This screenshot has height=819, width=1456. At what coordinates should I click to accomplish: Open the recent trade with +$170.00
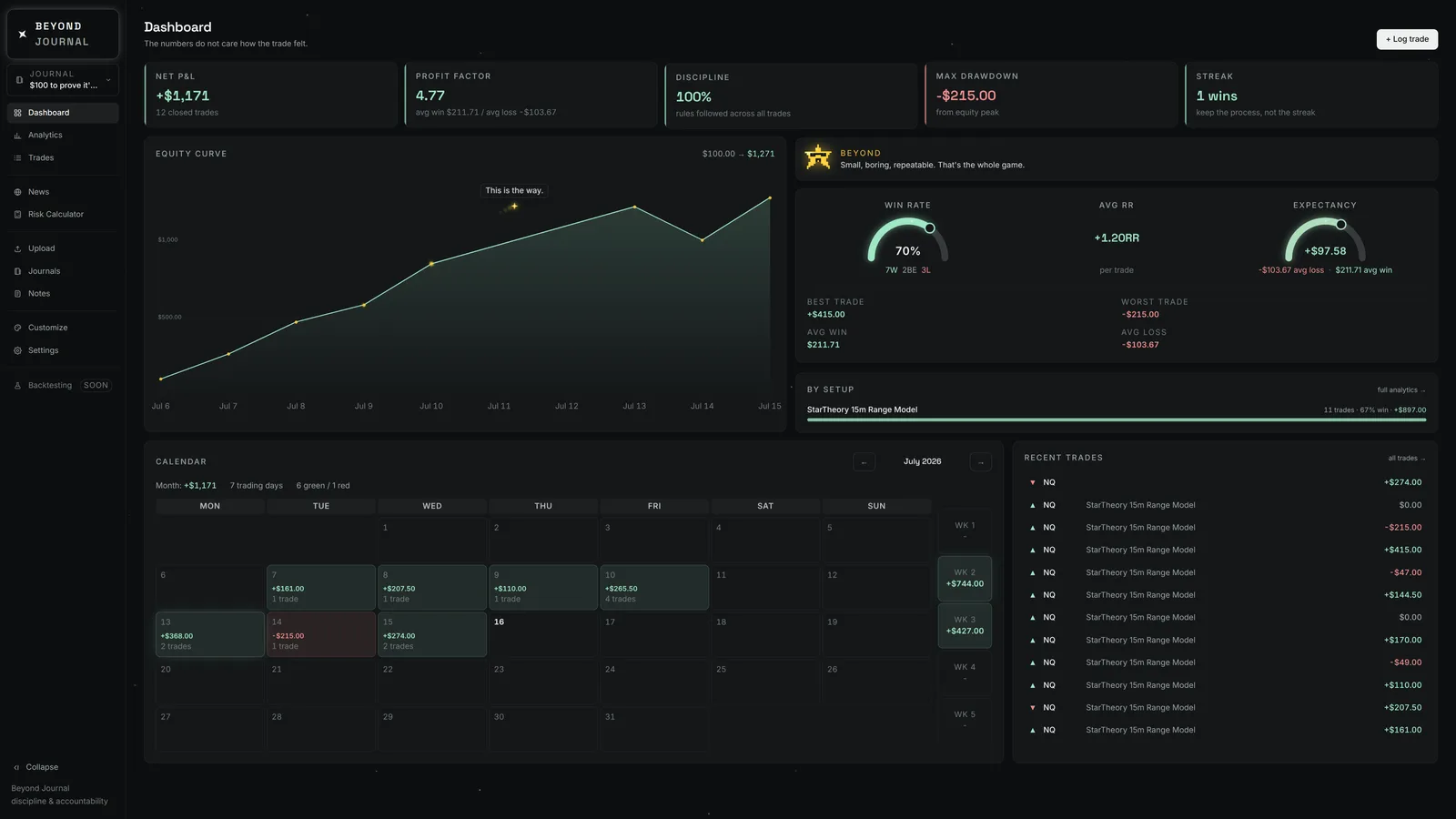click(x=1225, y=641)
